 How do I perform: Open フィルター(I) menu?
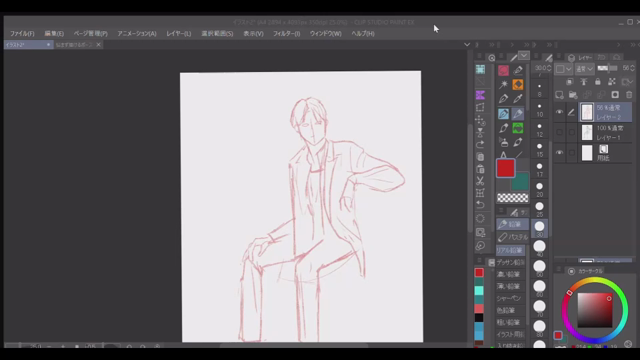pos(287,33)
